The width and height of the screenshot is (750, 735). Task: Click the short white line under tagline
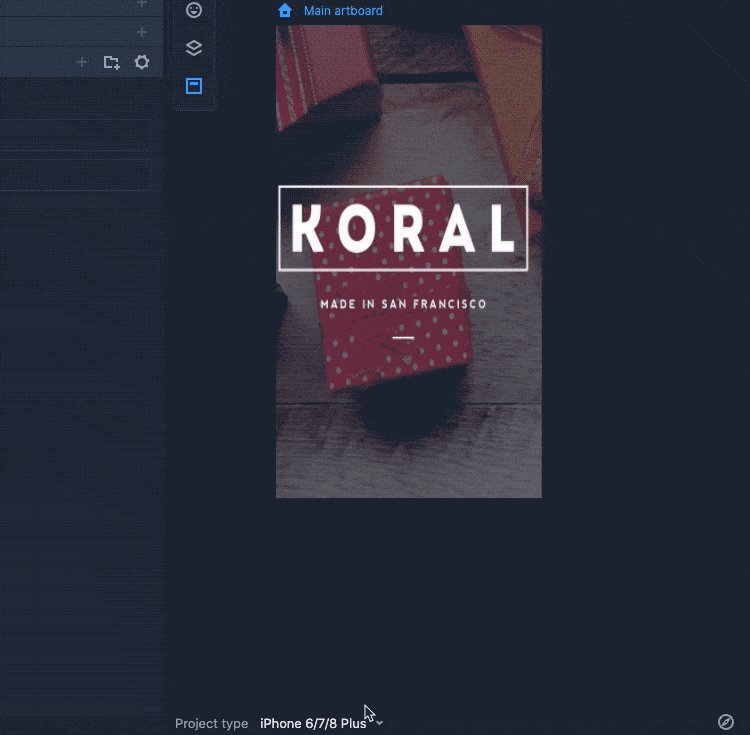(x=403, y=338)
